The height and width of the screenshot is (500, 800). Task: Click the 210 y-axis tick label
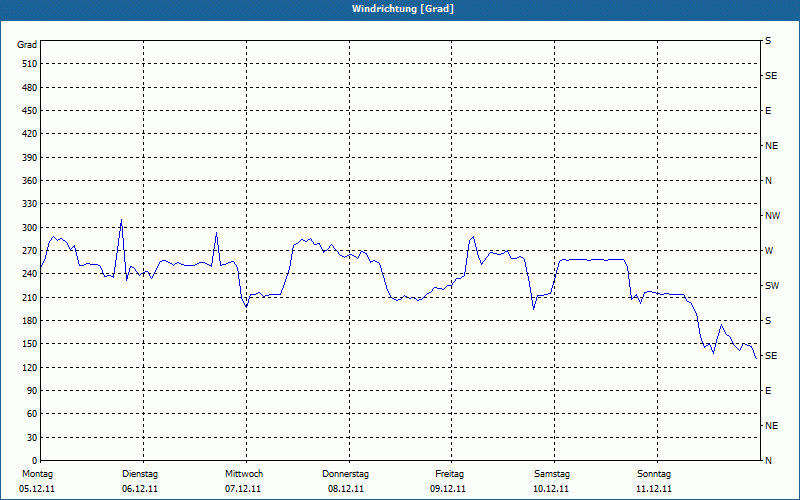click(x=30, y=297)
